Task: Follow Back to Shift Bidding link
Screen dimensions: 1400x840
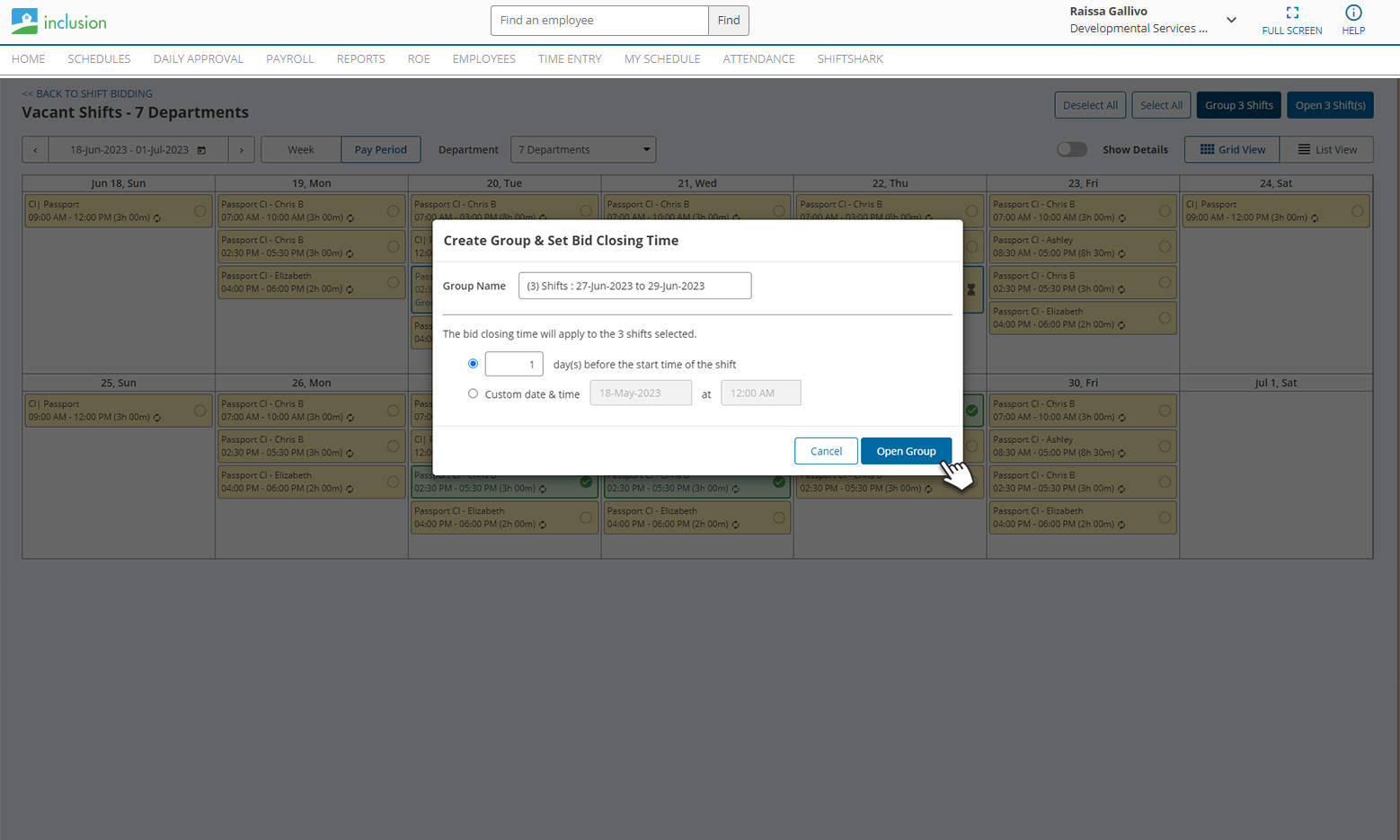Action: tap(87, 93)
